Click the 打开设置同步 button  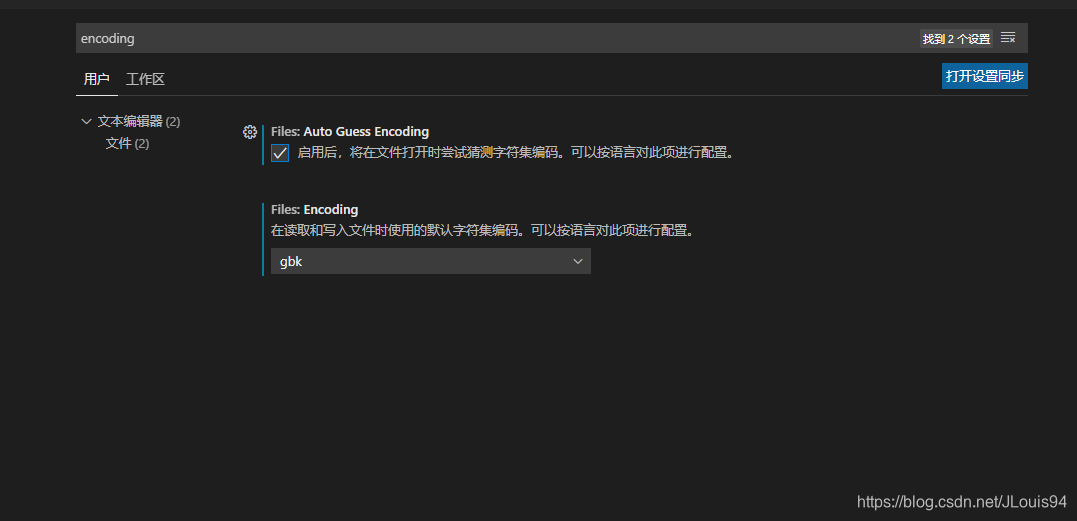click(984, 76)
